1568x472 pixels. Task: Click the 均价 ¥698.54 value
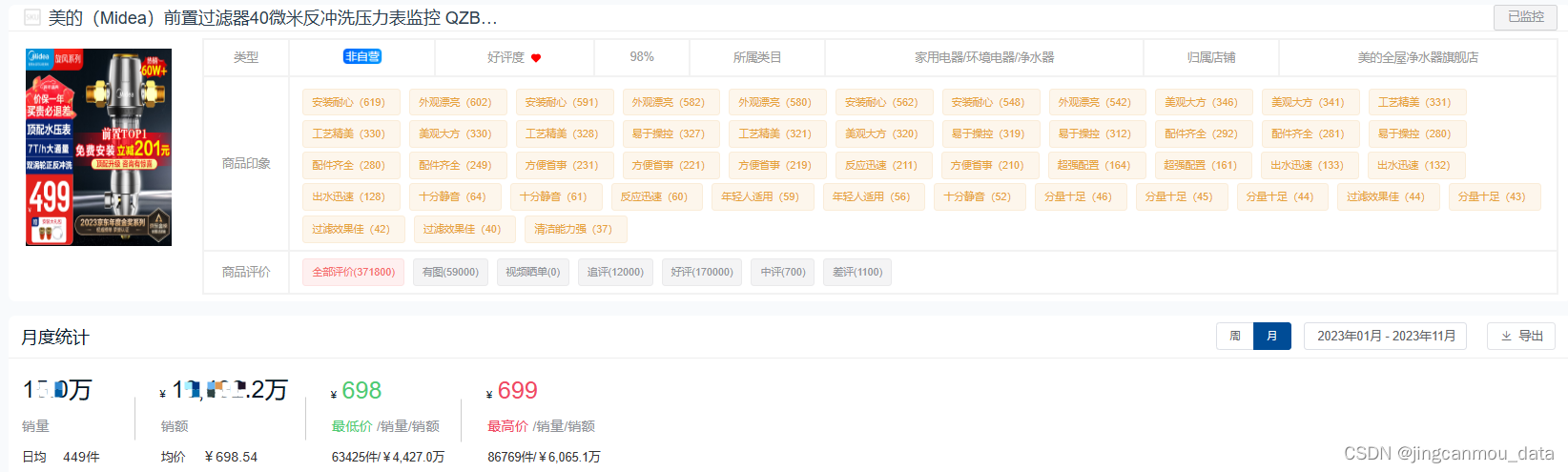(231, 457)
